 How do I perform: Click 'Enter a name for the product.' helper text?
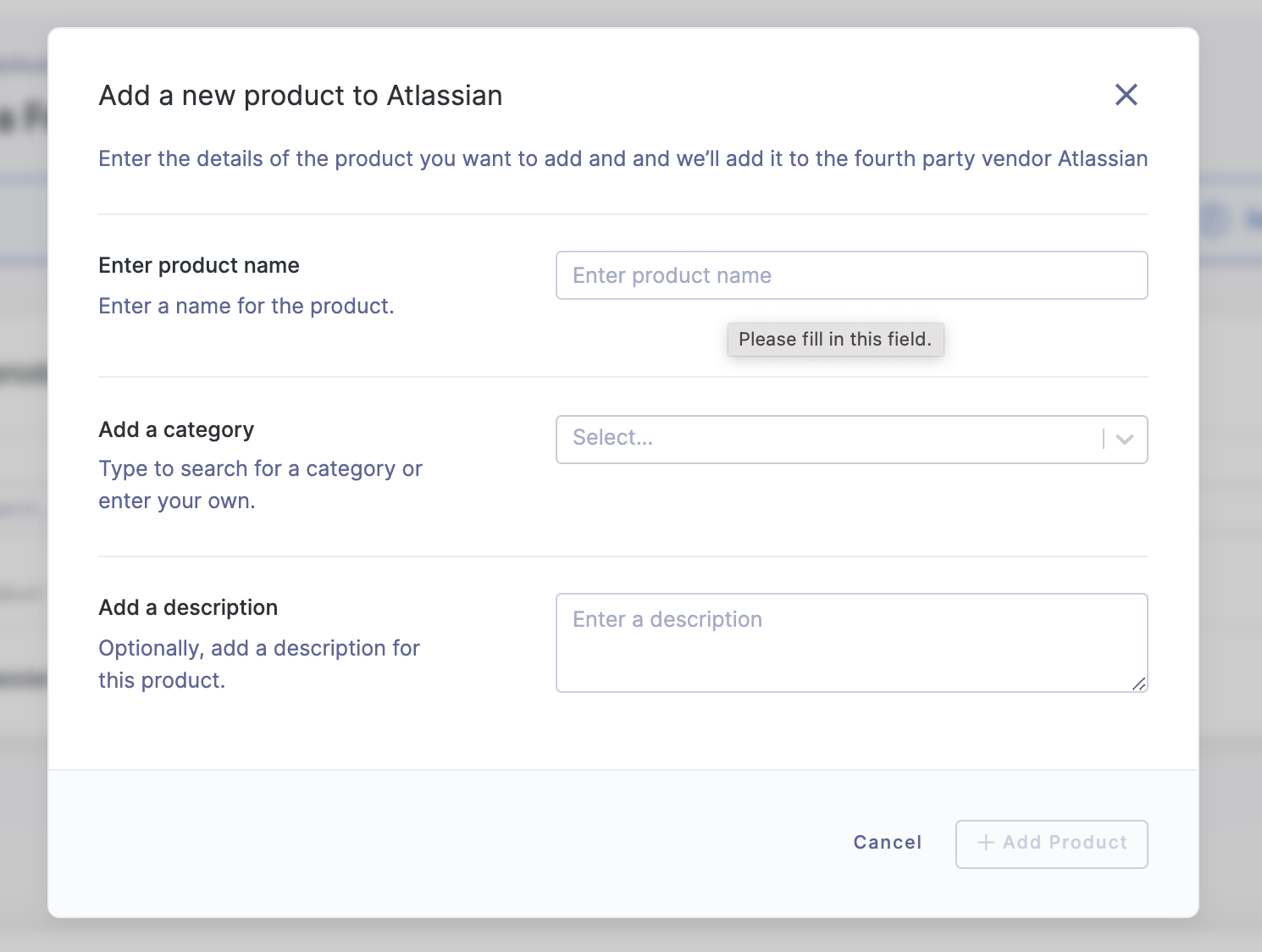click(246, 306)
